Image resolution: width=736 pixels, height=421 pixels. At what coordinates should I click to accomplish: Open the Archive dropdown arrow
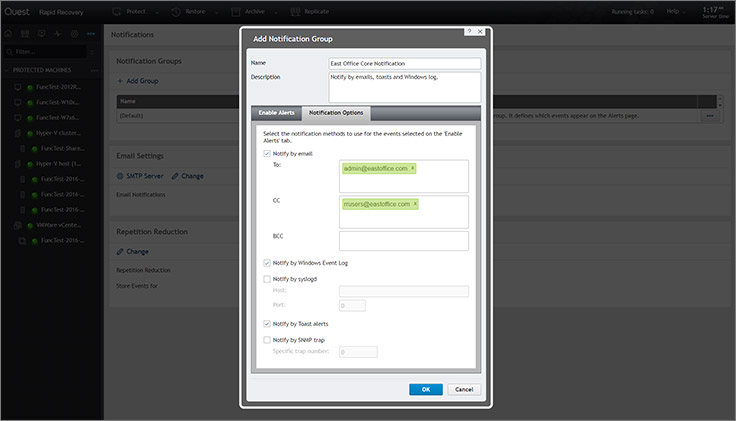pyautogui.click(x=276, y=12)
